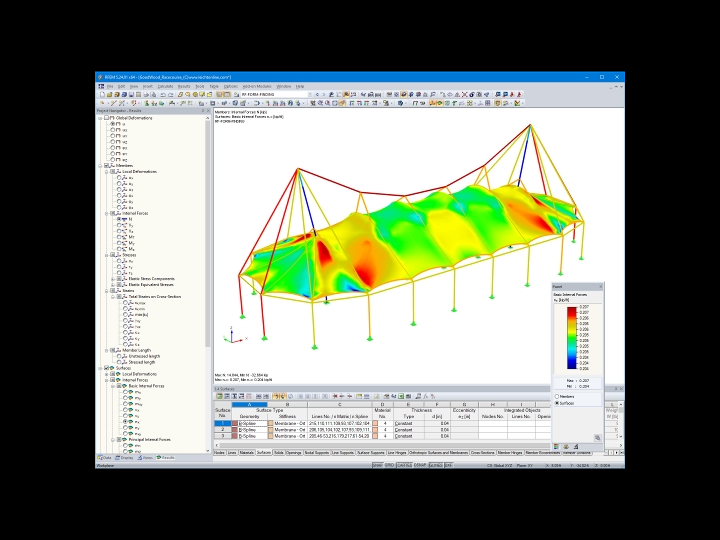This screenshot has height=540, width=720.
Task: Click the first icon in table toolbar
Action: tap(219, 396)
